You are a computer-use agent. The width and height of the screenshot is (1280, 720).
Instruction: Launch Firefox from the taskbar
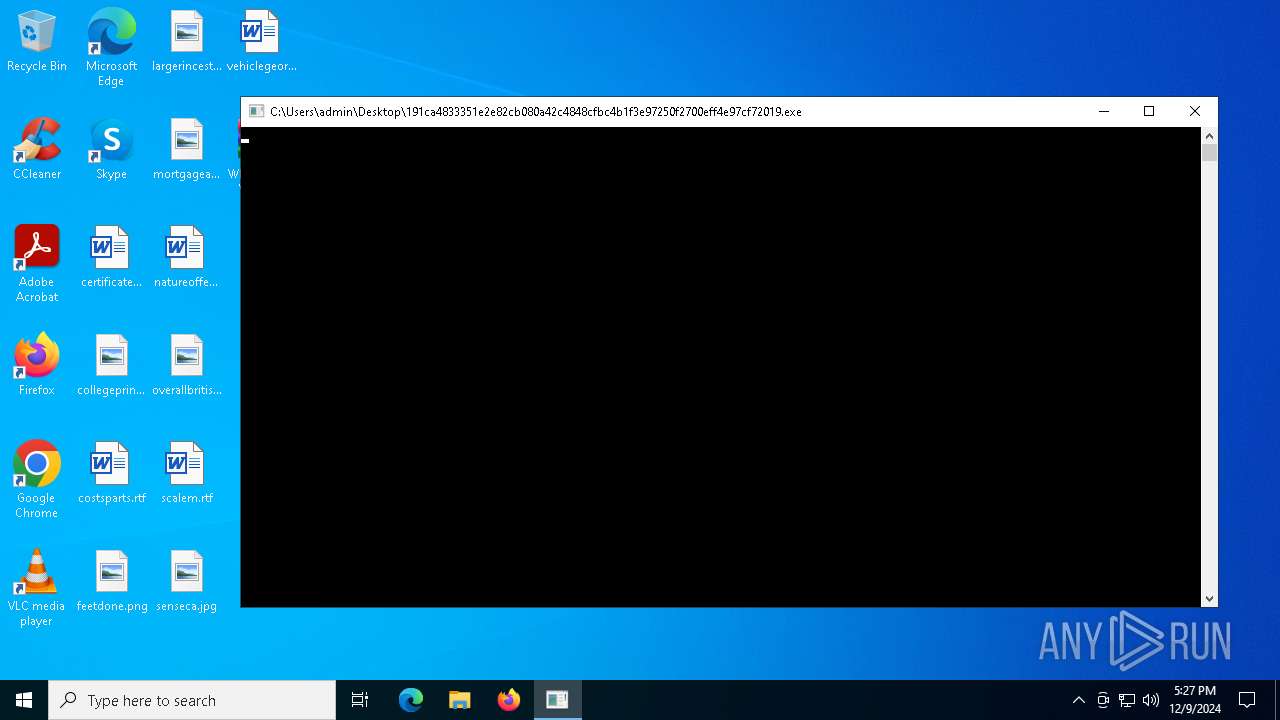click(x=508, y=700)
